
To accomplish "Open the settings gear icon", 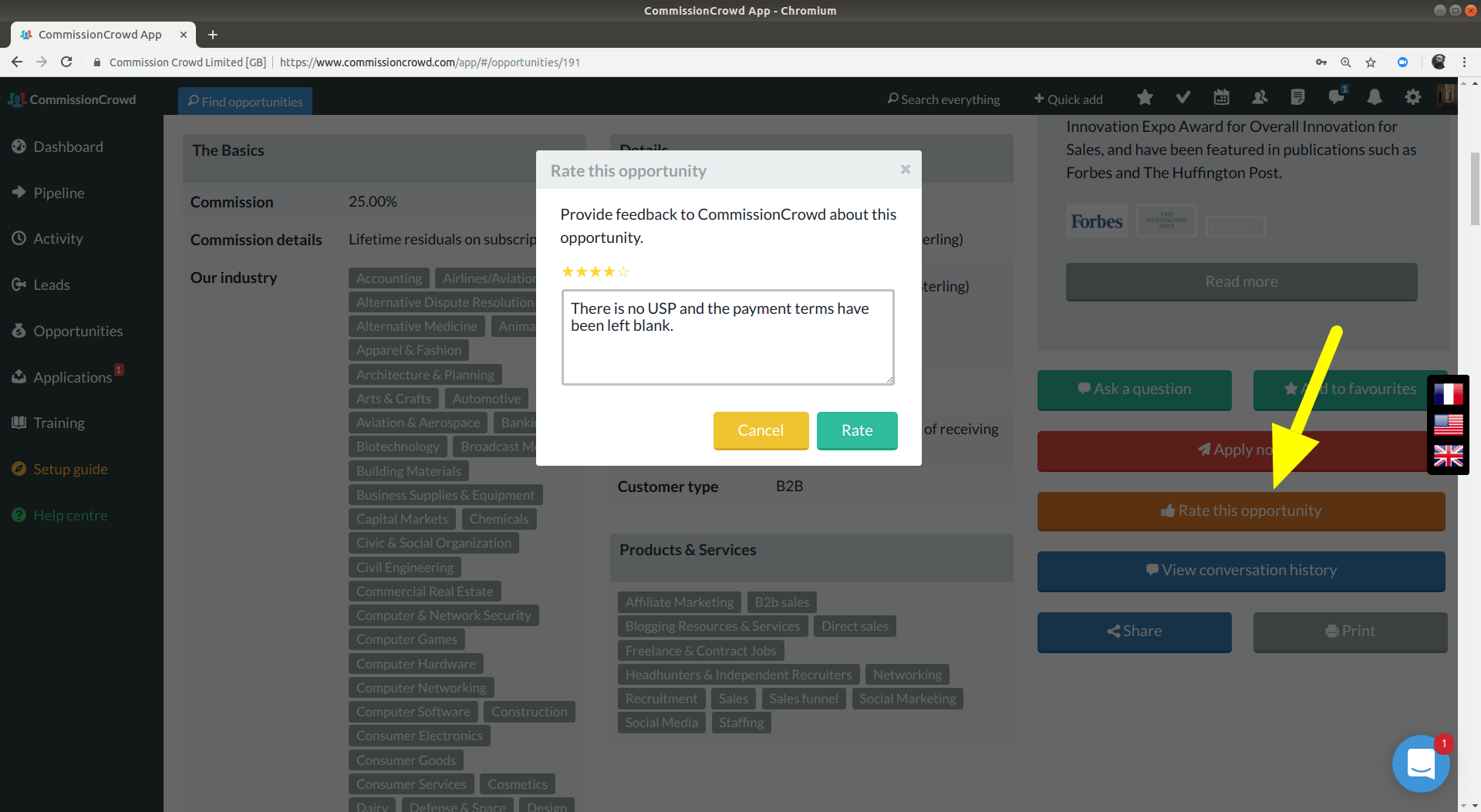I will [1412, 98].
